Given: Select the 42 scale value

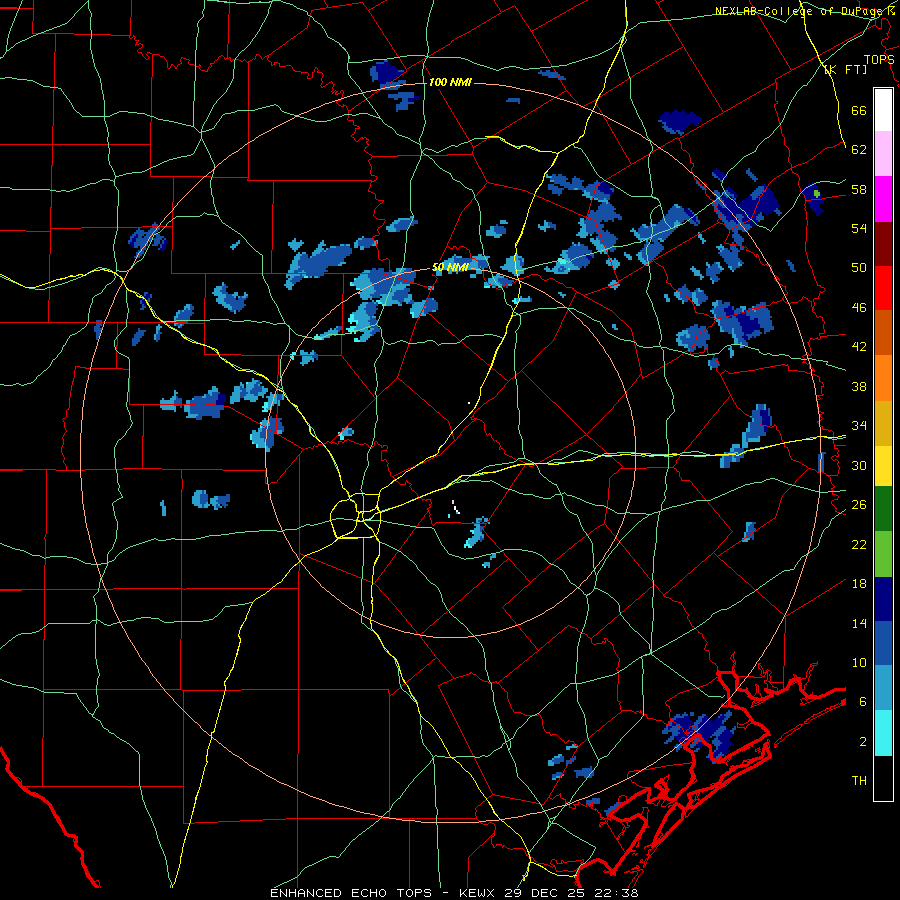Looking at the screenshot, I should 859,347.
